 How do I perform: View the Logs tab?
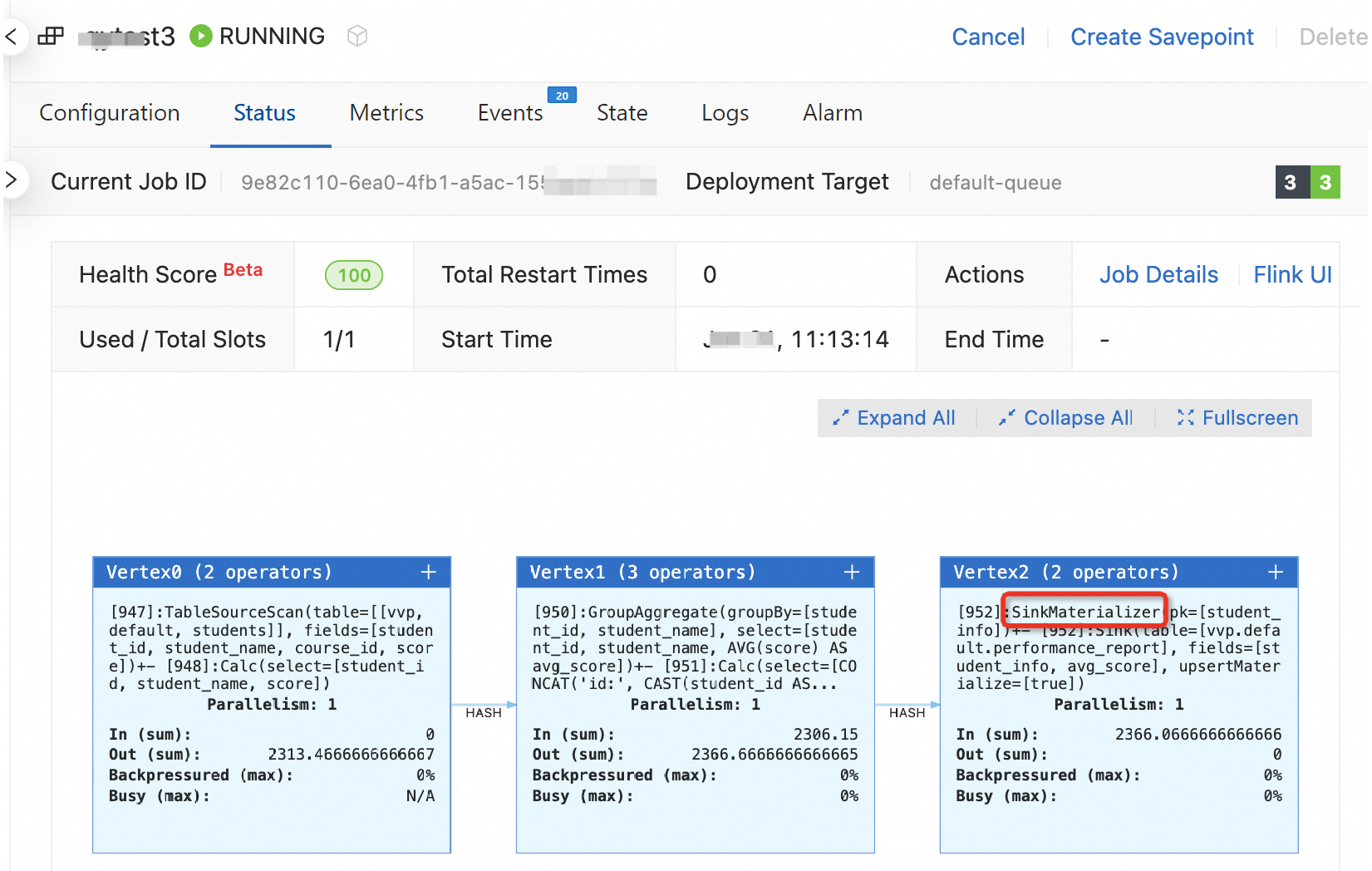[725, 113]
